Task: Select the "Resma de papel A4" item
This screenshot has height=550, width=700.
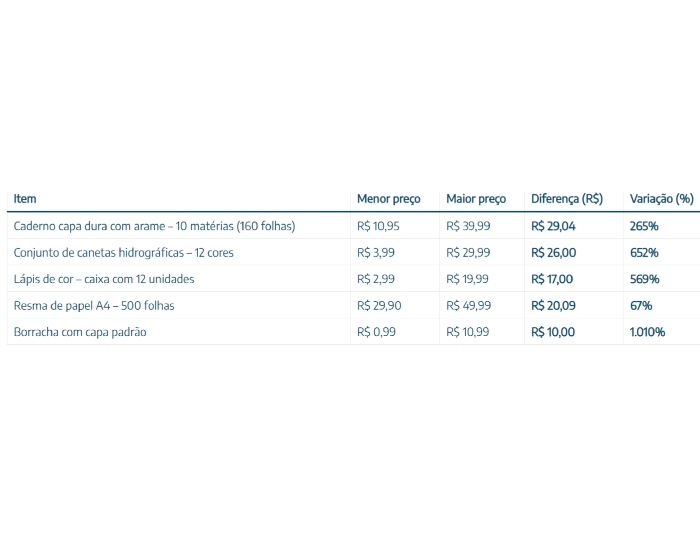Action: [x=94, y=305]
